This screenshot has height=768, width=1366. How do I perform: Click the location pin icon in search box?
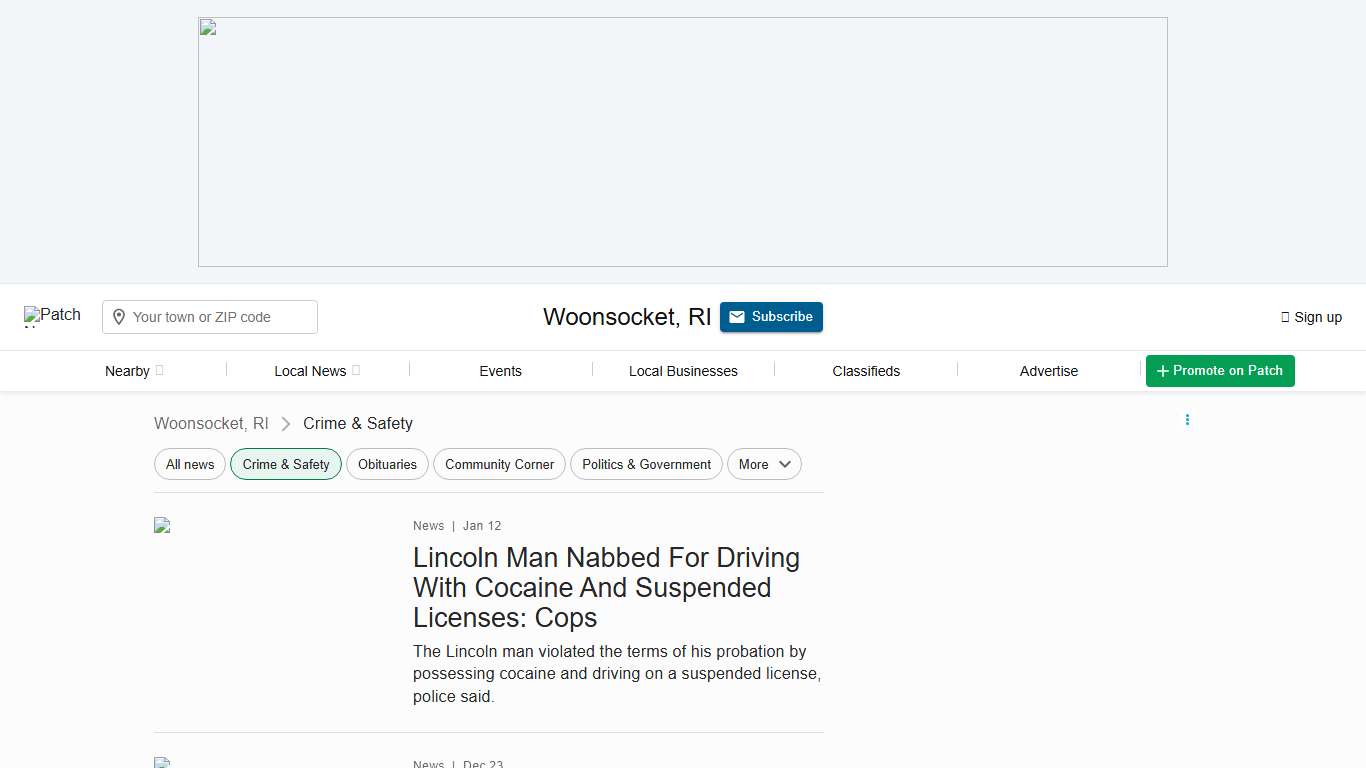tap(119, 317)
